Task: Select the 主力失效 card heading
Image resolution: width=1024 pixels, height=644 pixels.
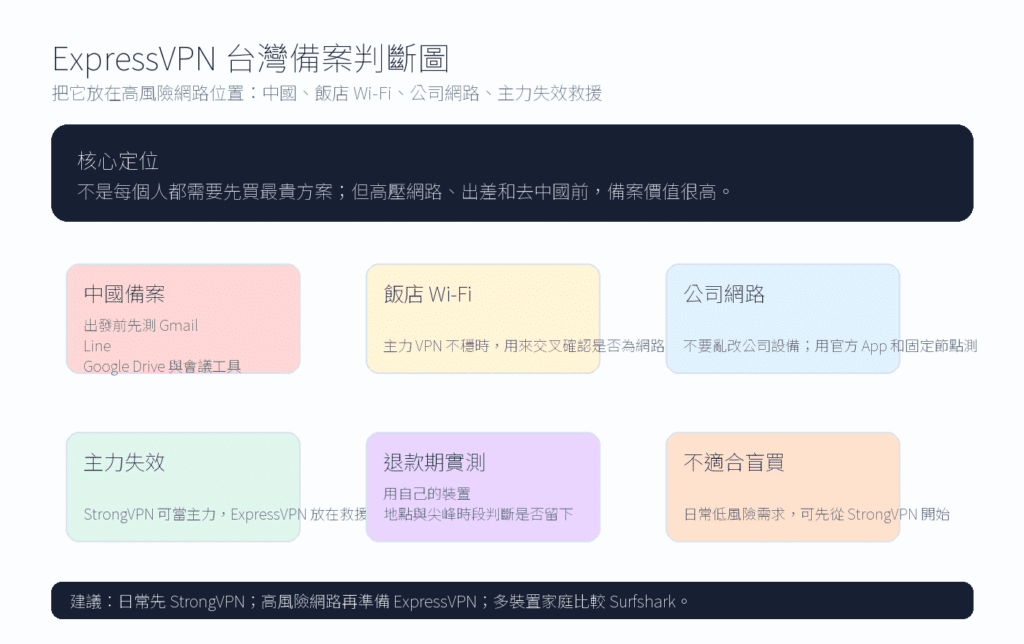Action: pyautogui.click(x=124, y=462)
